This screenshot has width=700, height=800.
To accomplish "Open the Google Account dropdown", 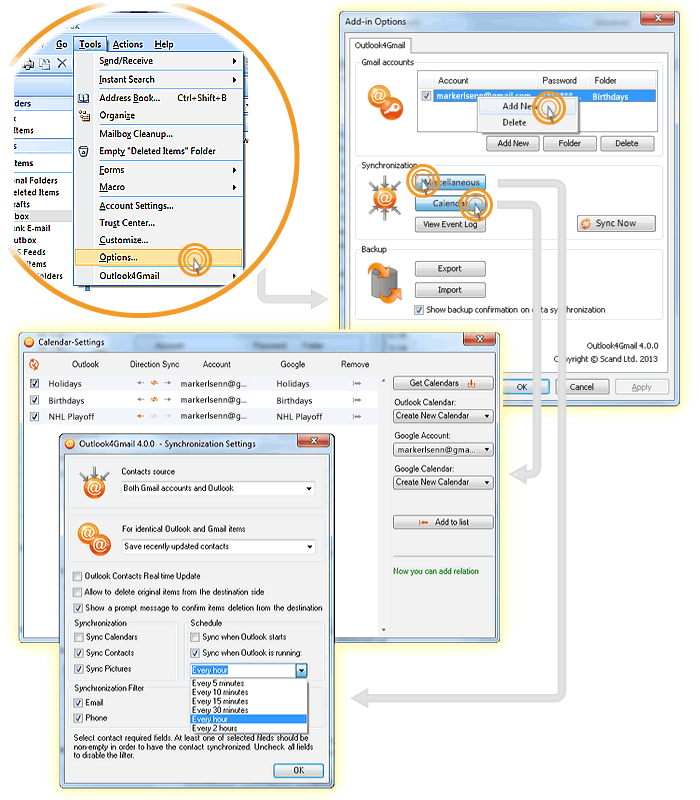I will point(443,450).
